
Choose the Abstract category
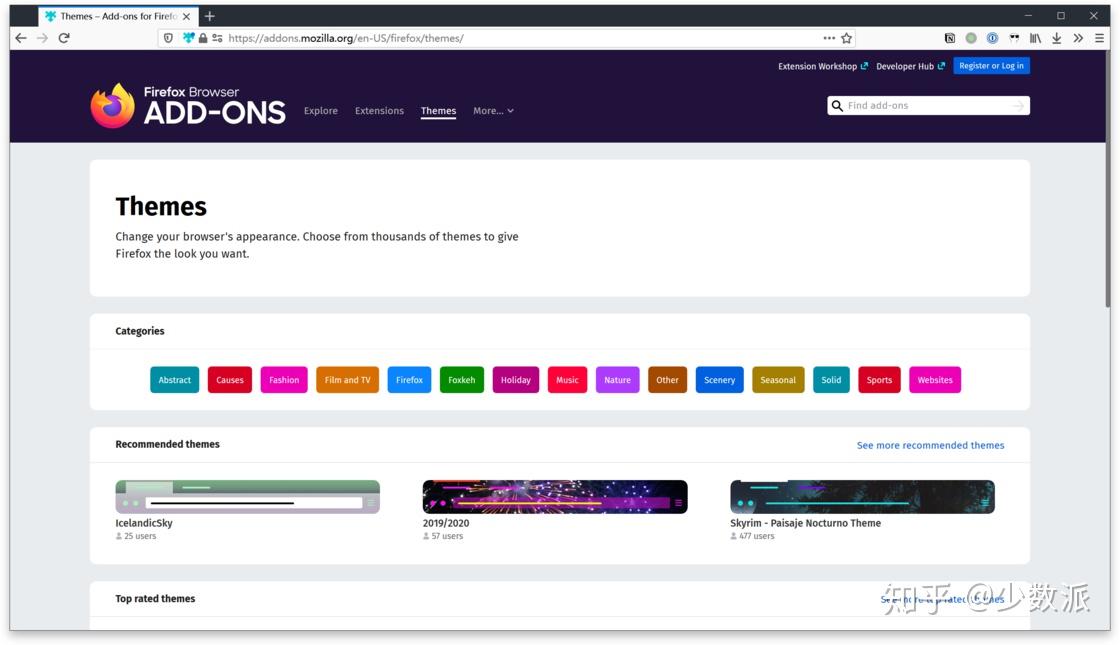(174, 380)
